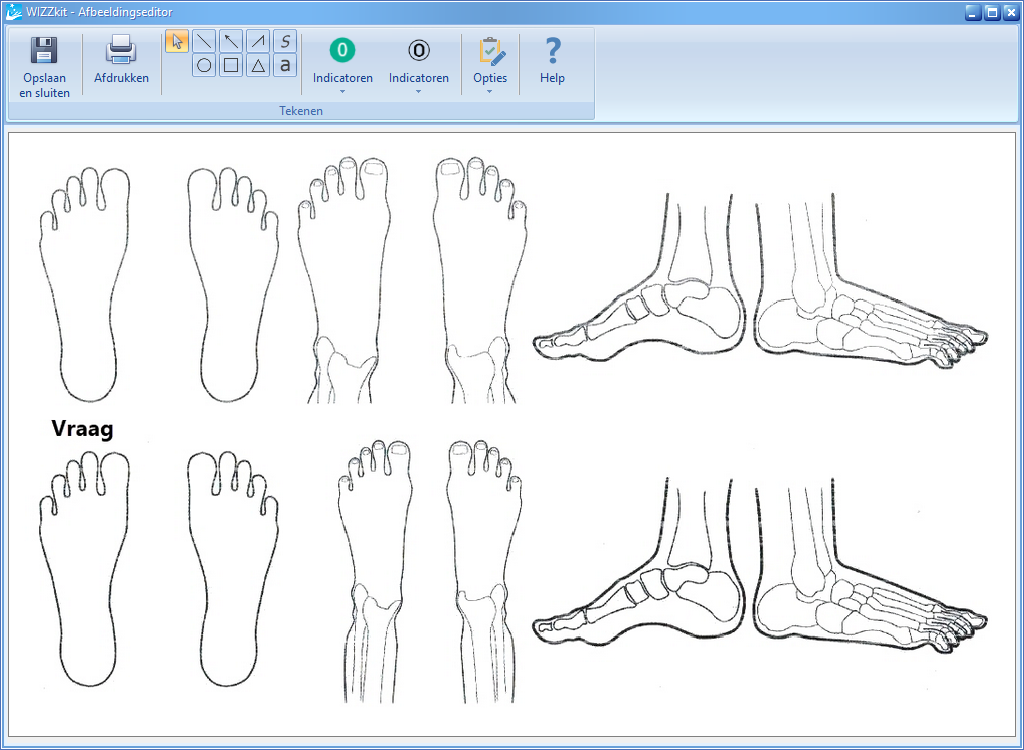The image size is (1024, 750).
Task: Print the image with Afdrukken
Action: point(121,52)
